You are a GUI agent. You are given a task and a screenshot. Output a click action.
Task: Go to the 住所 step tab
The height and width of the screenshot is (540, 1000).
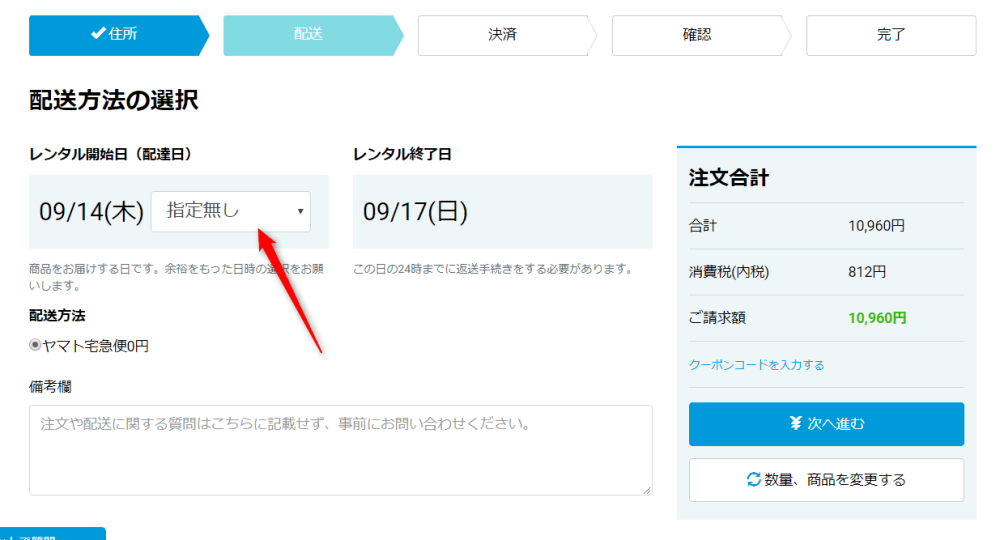pyautogui.click(x=119, y=35)
